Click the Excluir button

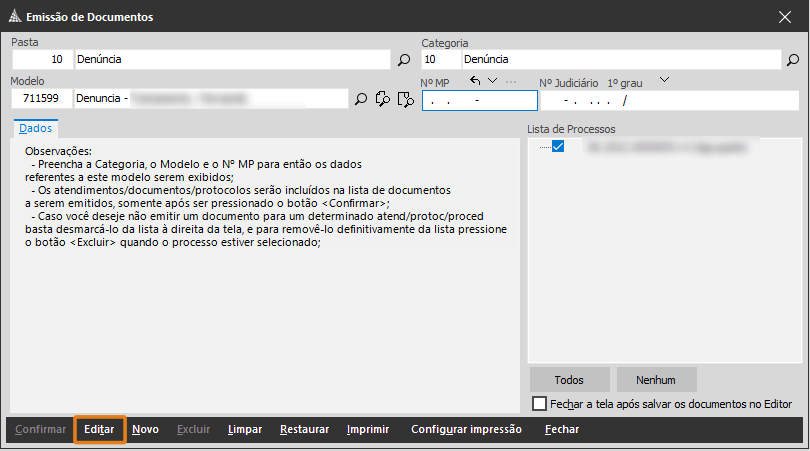(193, 429)
